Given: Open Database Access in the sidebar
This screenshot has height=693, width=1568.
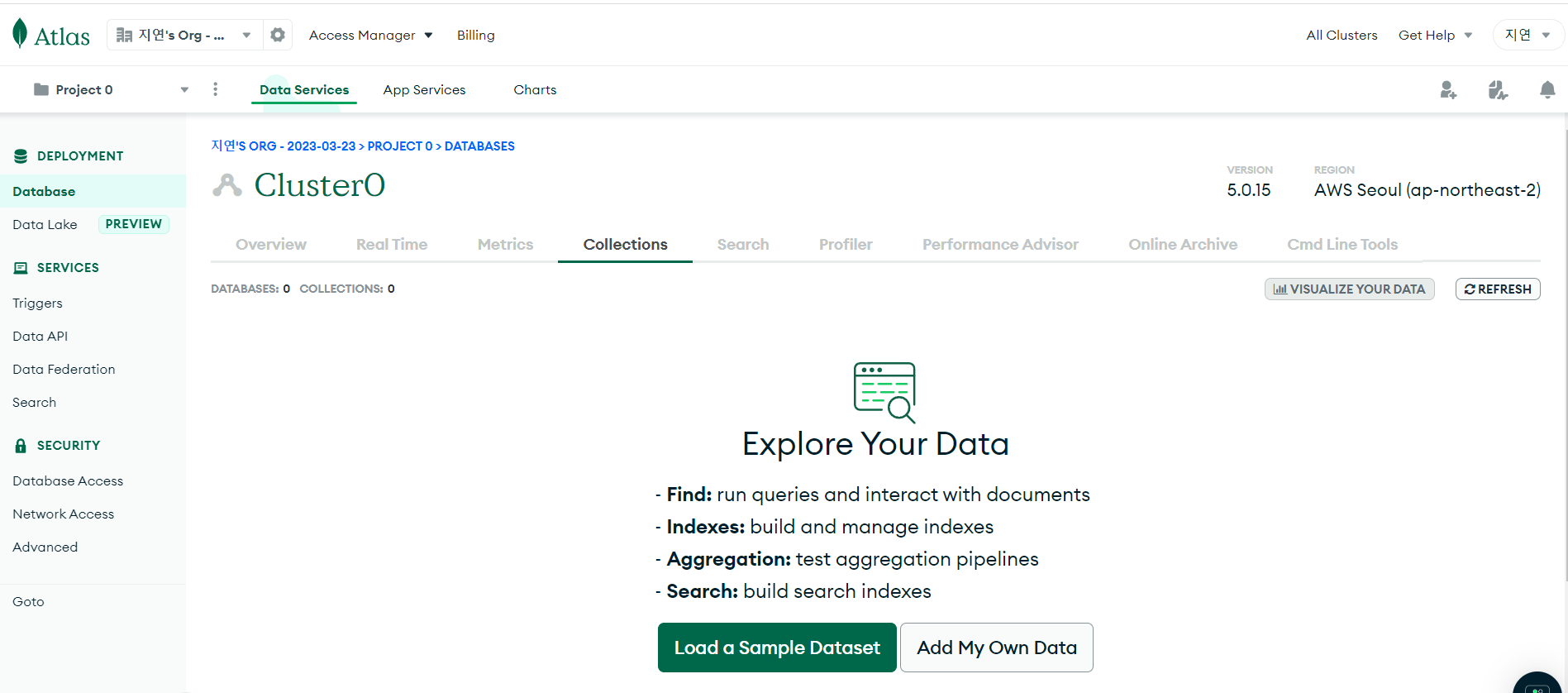Looking at the screenshot, I should point(68,480).
